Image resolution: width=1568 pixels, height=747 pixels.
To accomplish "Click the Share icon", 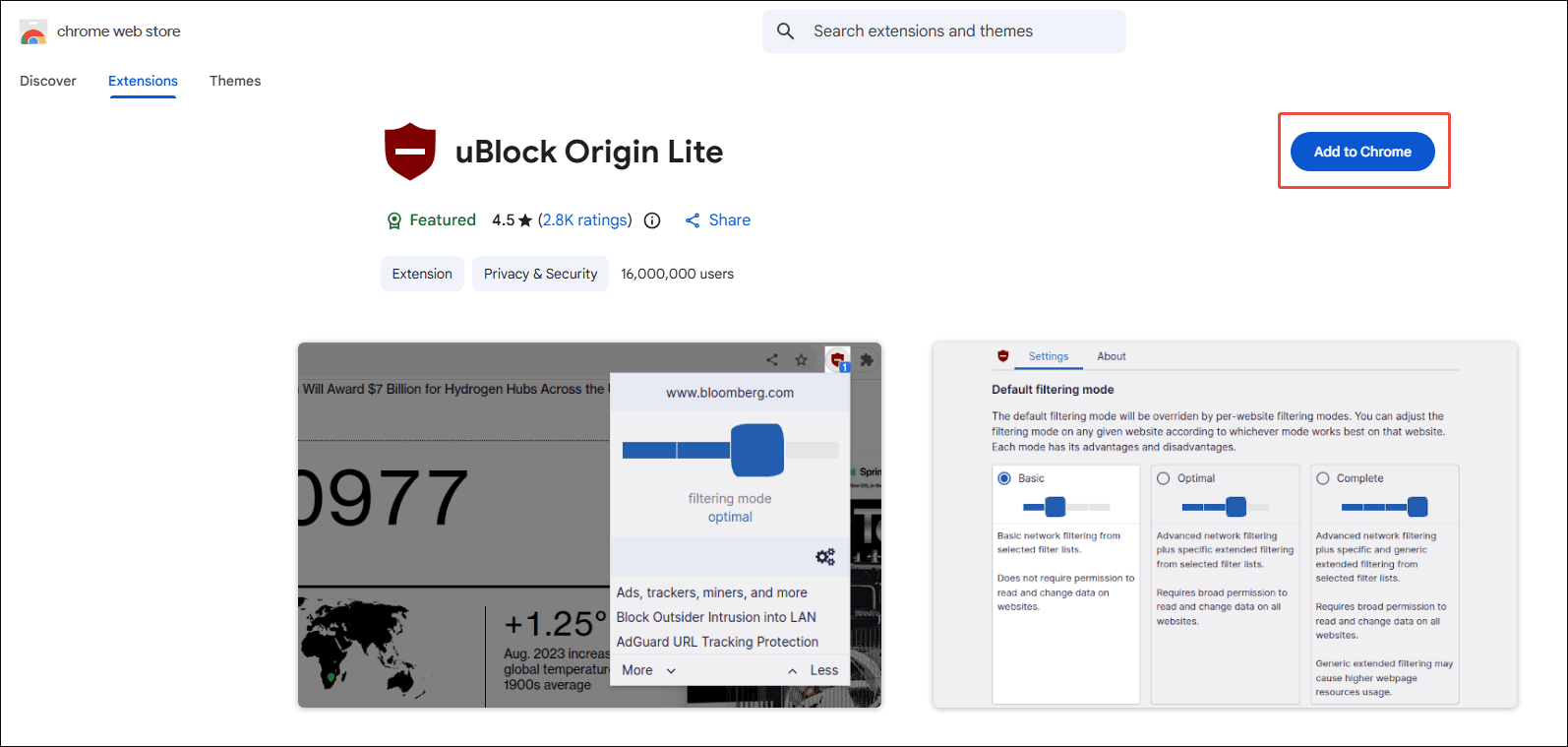I will [693, 220].
